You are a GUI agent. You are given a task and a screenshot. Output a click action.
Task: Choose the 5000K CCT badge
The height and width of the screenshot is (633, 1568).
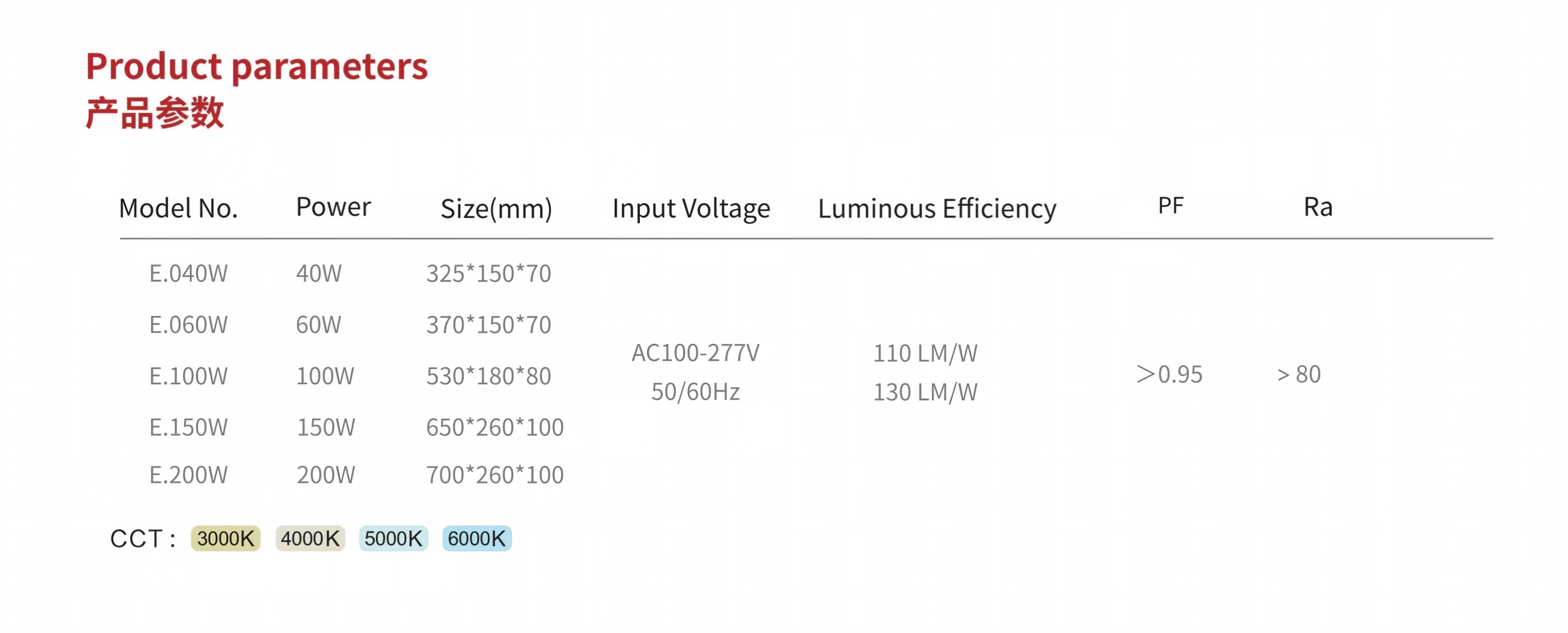click(393, 538)
